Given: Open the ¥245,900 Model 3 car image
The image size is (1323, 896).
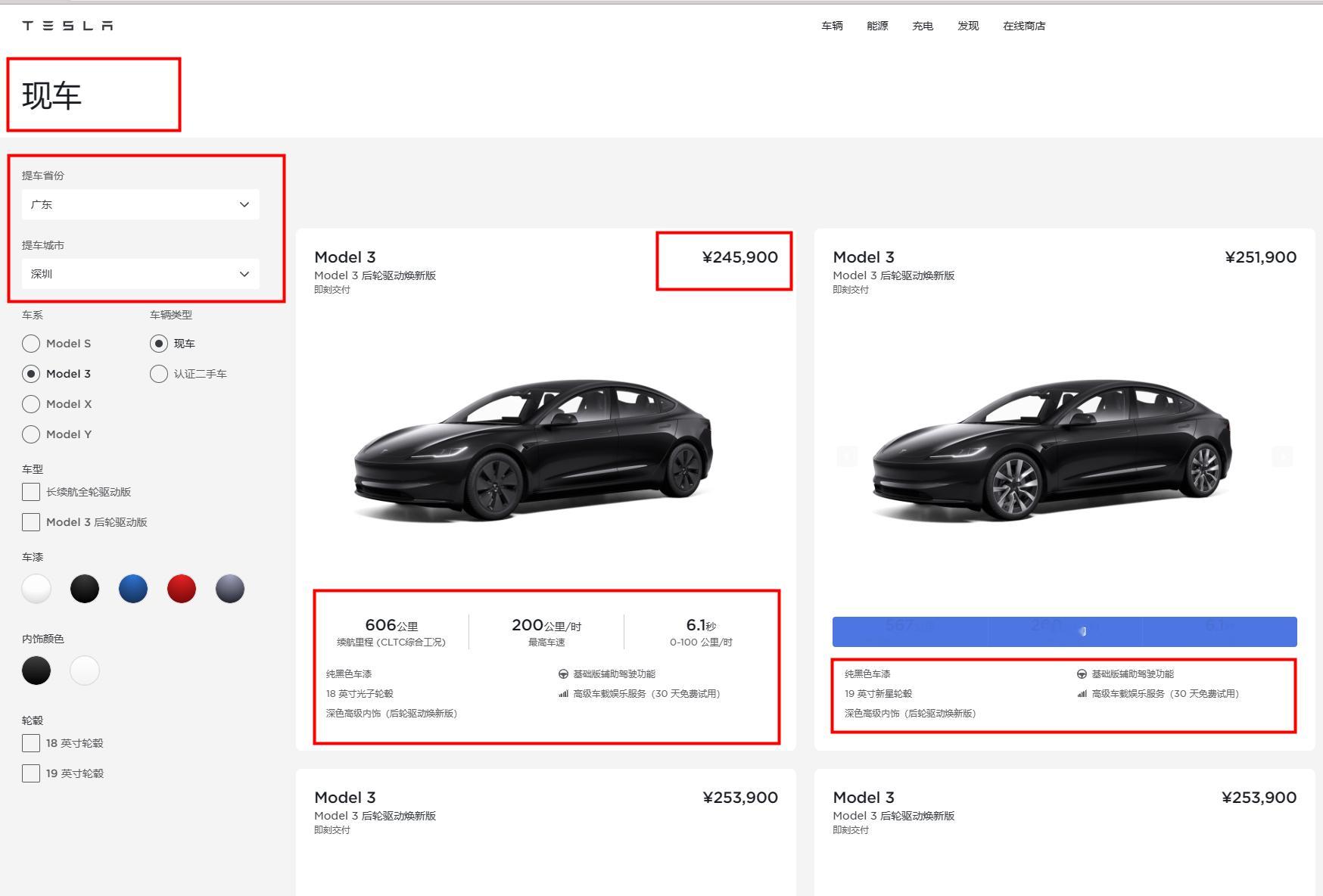Looking at the screenshot, I should tap(534, 450).
